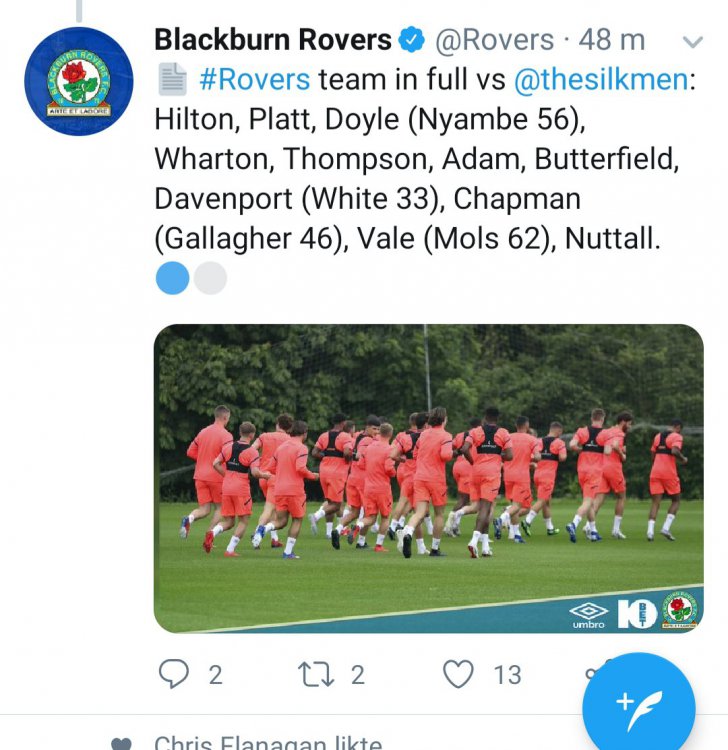Tap the like count number 13

tap(507, 675)
